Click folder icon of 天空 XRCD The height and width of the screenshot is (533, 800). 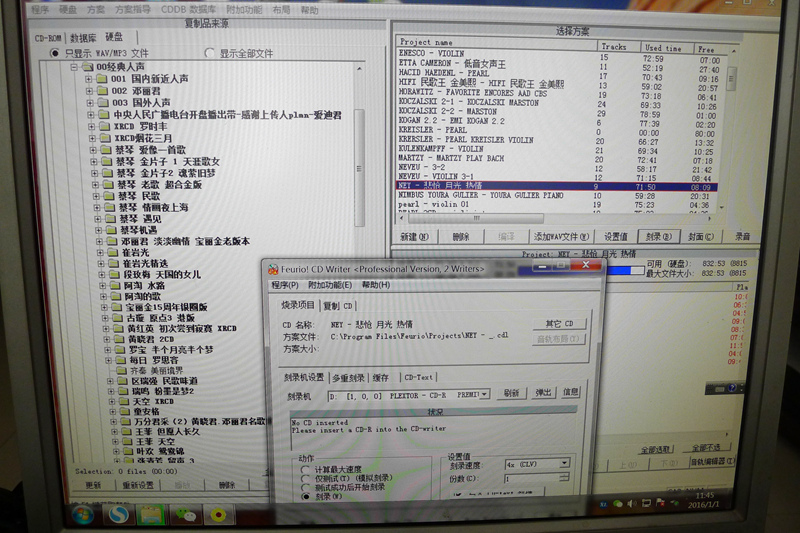click(x=124, y=401)
